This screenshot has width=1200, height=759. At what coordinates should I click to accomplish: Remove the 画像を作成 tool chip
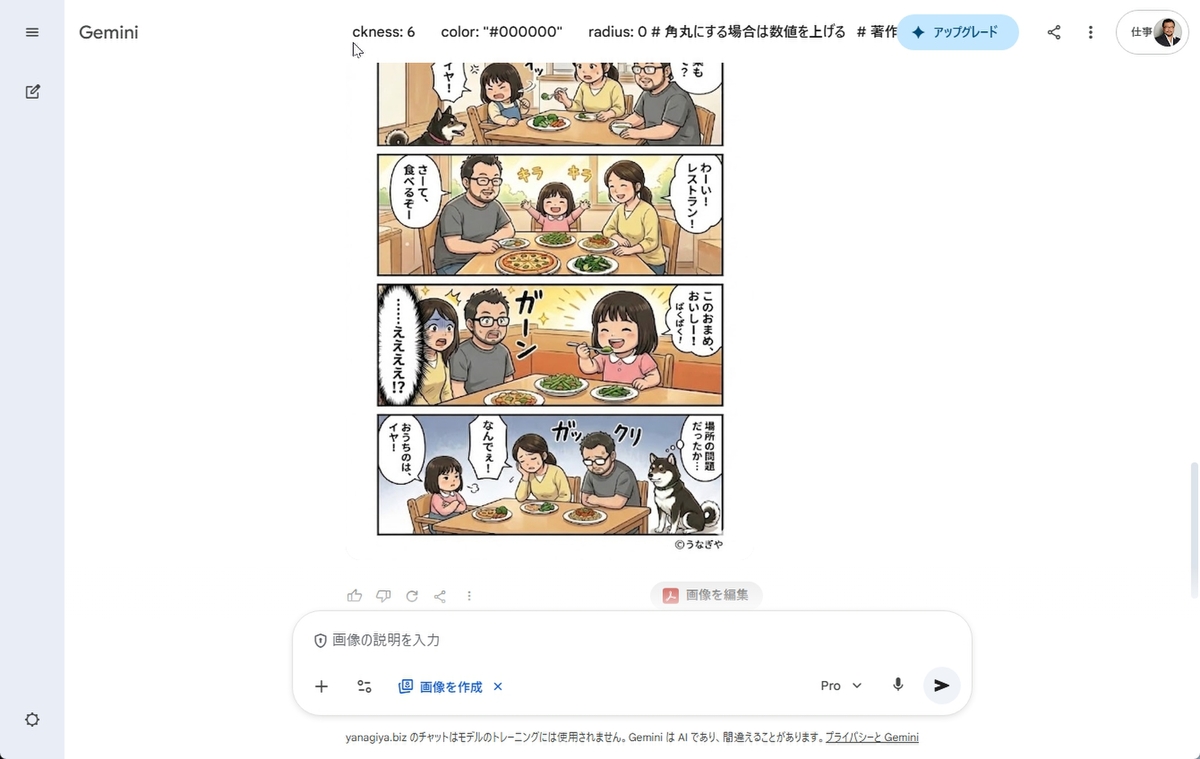click(x=498, y=687)
